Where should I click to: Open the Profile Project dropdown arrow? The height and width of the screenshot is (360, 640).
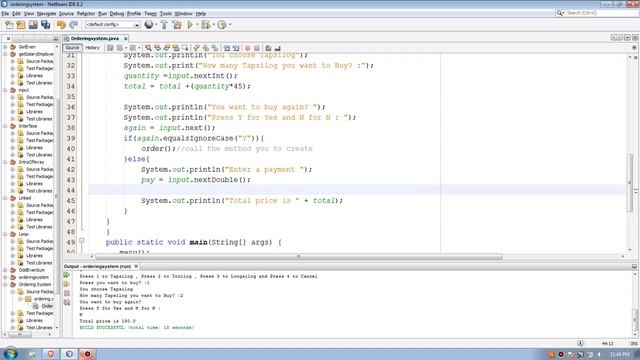click(230, 25)
